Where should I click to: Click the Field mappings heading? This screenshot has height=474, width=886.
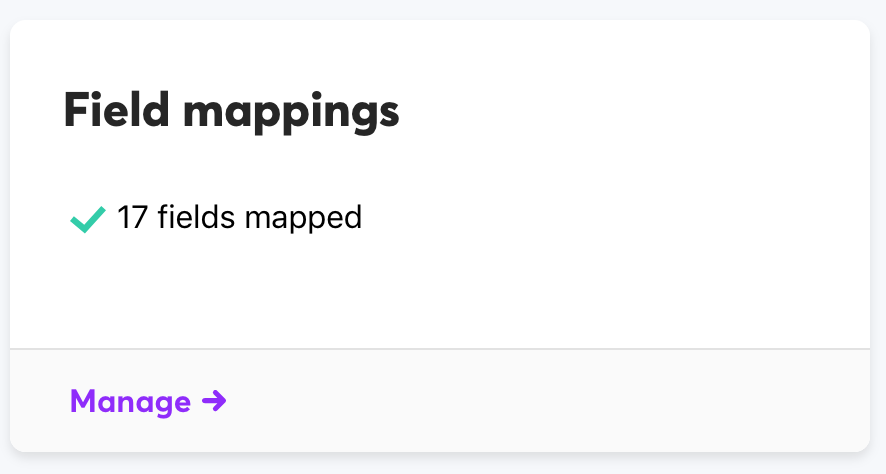[231, 111]
